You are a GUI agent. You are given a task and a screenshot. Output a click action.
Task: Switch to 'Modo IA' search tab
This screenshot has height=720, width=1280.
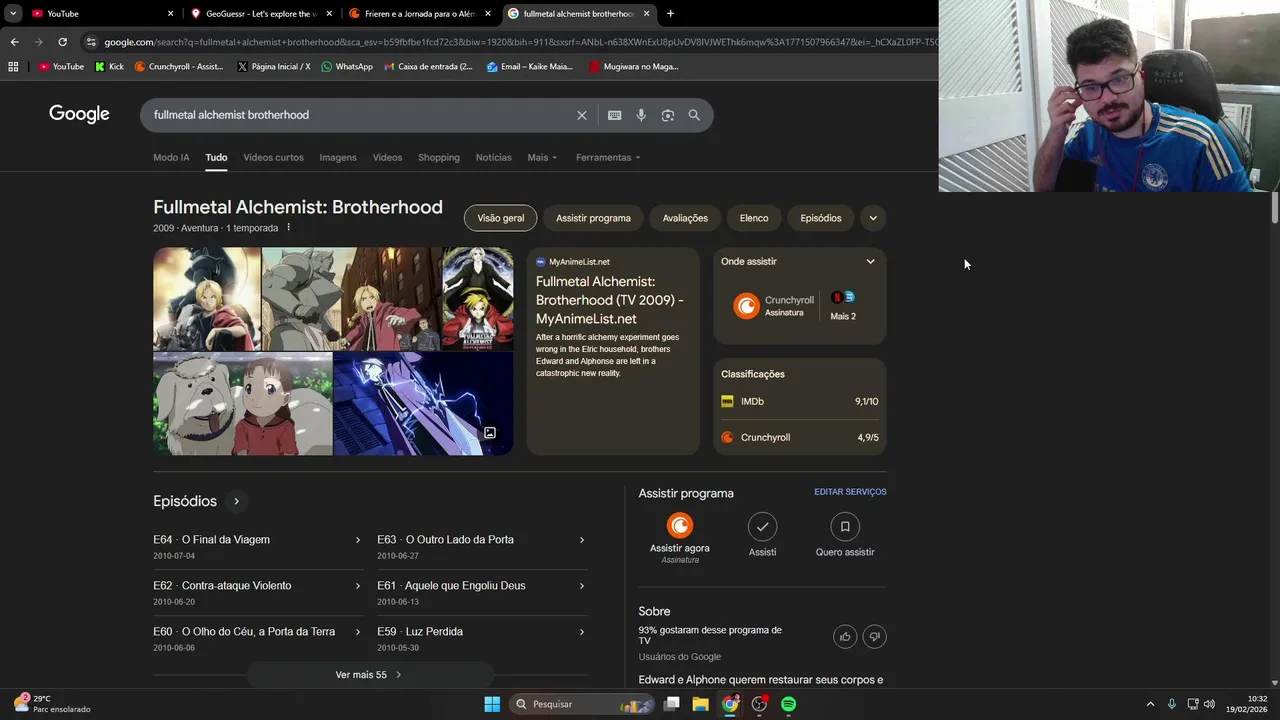tap(171, 157)
